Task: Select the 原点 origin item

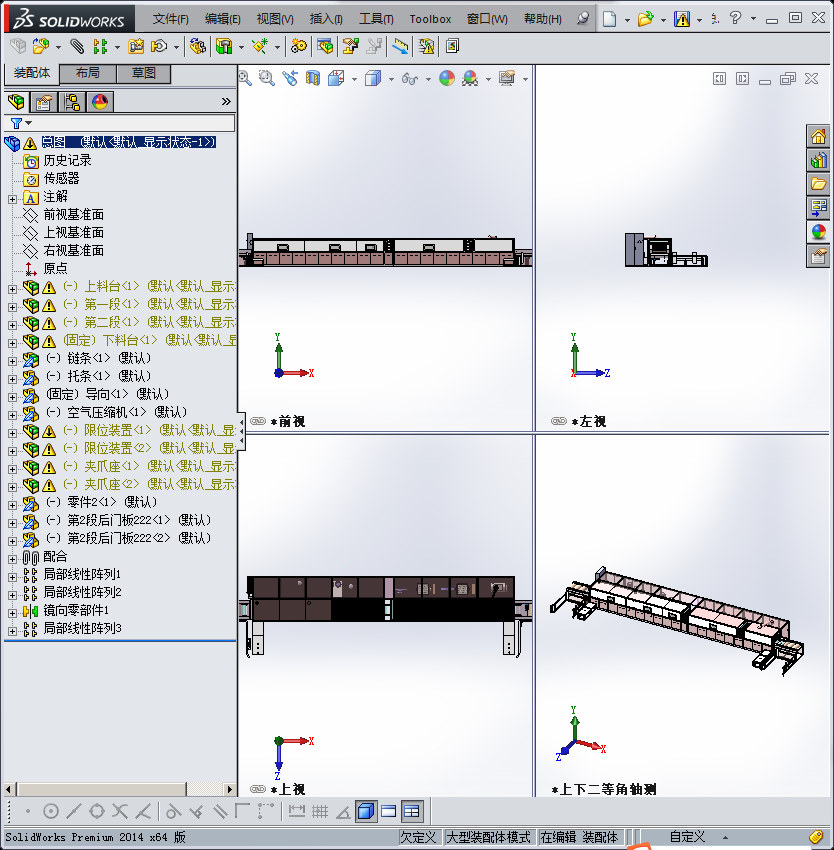Action: 55,268
